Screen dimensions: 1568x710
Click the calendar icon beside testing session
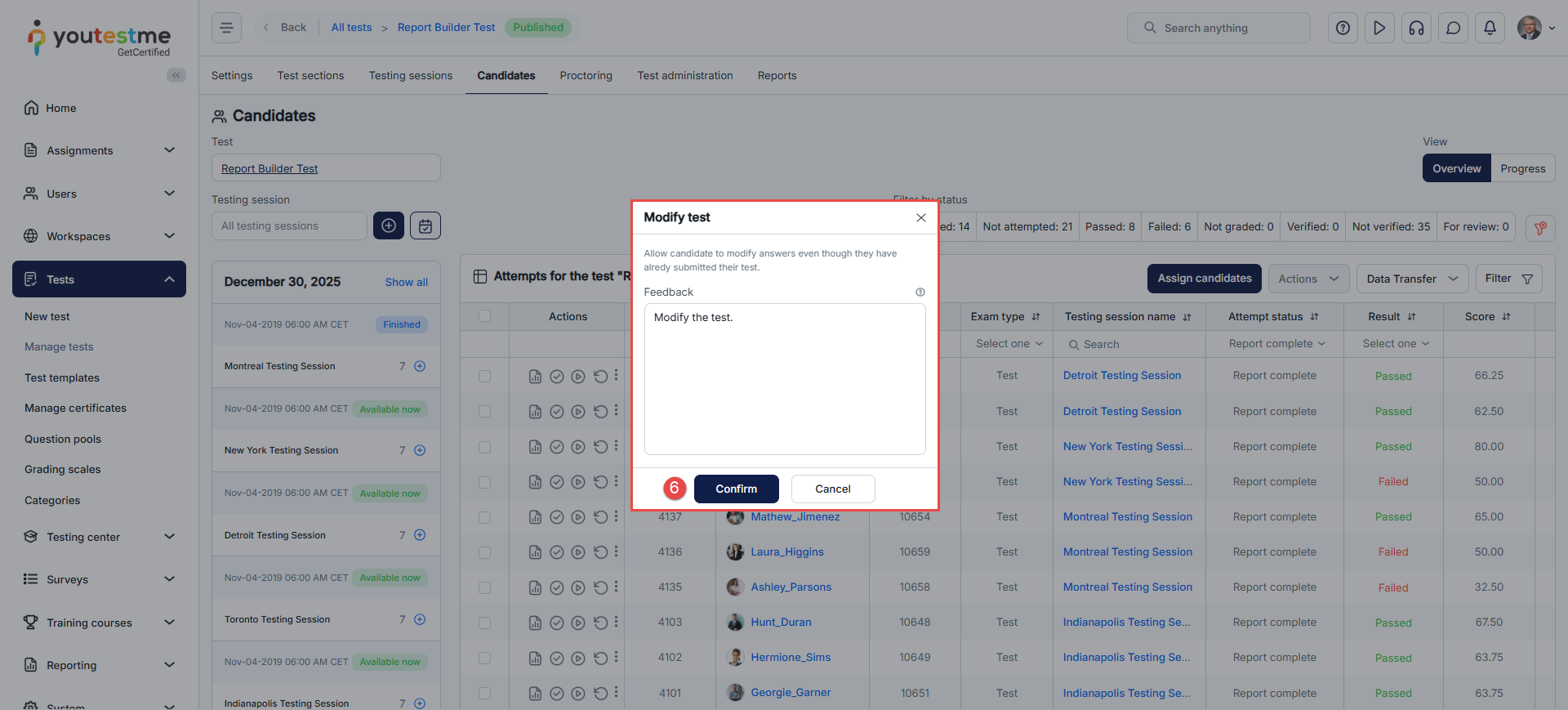pyautogui.click(x=425, y=226)
